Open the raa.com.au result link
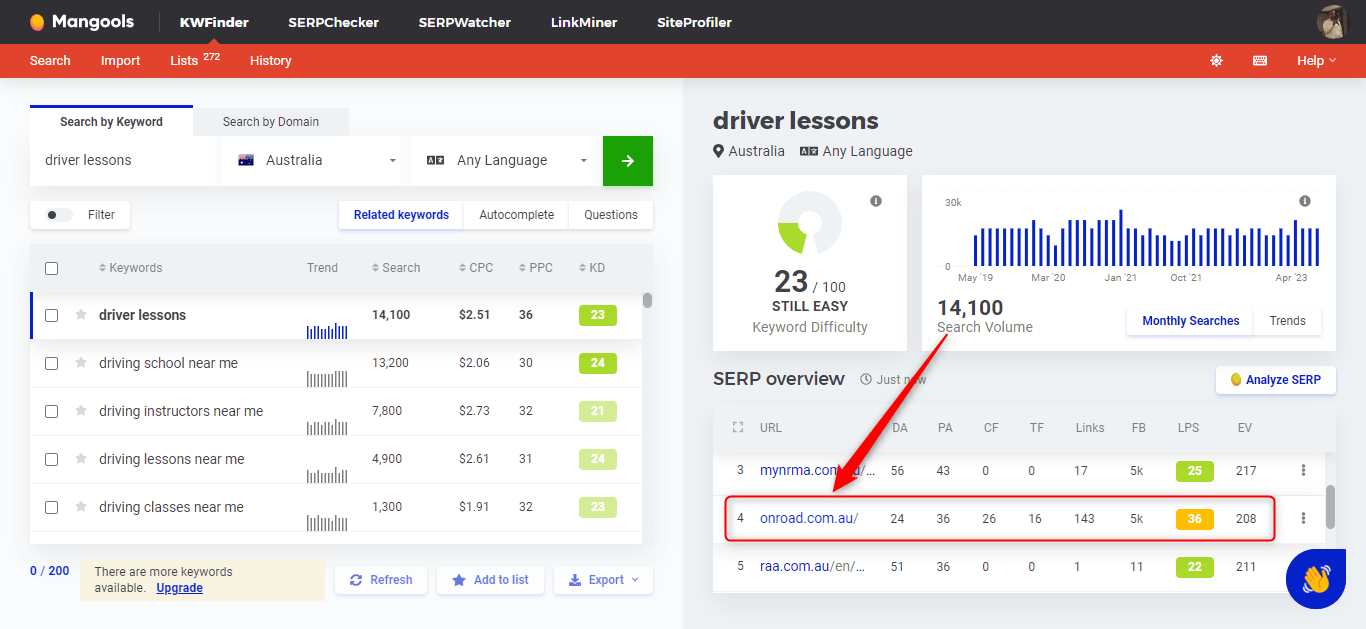Image resolution: width=1366 pixels, height=629 pixels. click(x=812, y=566)
